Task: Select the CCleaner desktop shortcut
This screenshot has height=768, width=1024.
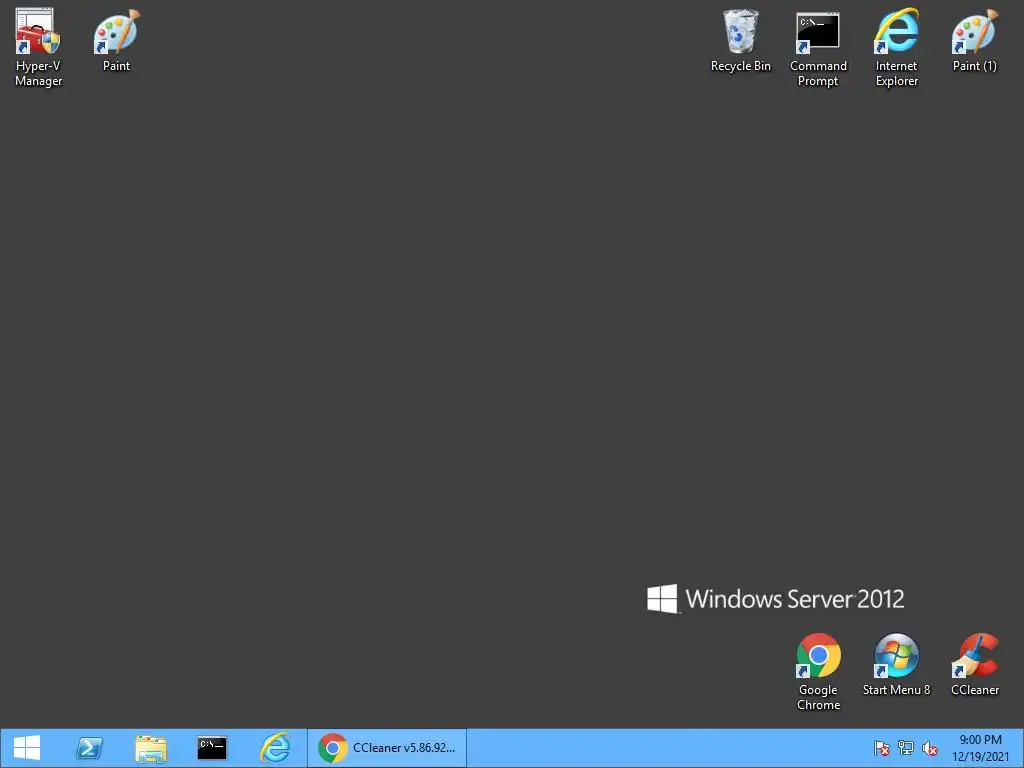Action: (x=974, y=664)
